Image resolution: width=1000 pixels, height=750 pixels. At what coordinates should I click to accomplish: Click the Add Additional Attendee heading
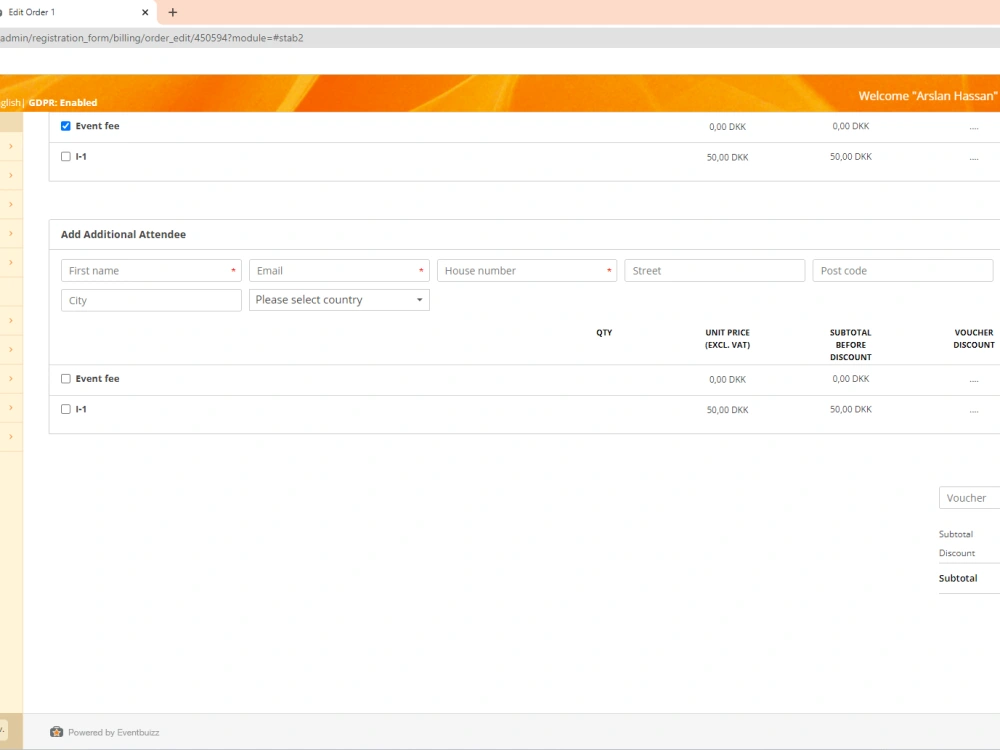click(x=123, y=235)
